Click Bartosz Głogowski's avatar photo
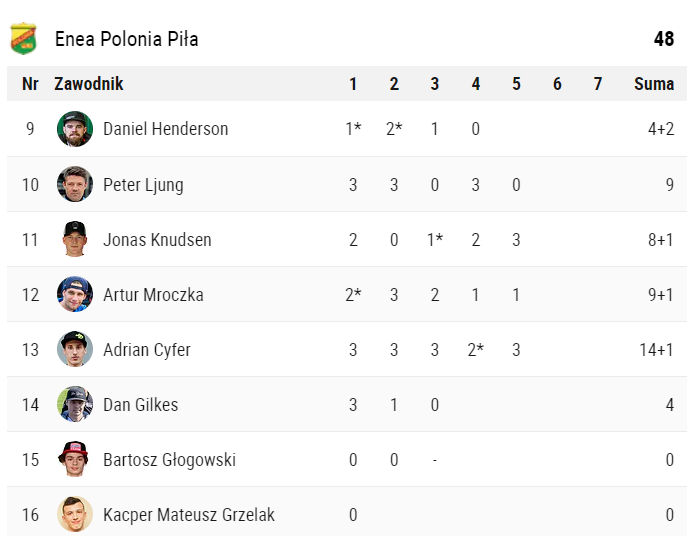Screen dimensions: 694x536 pos(75,460)
